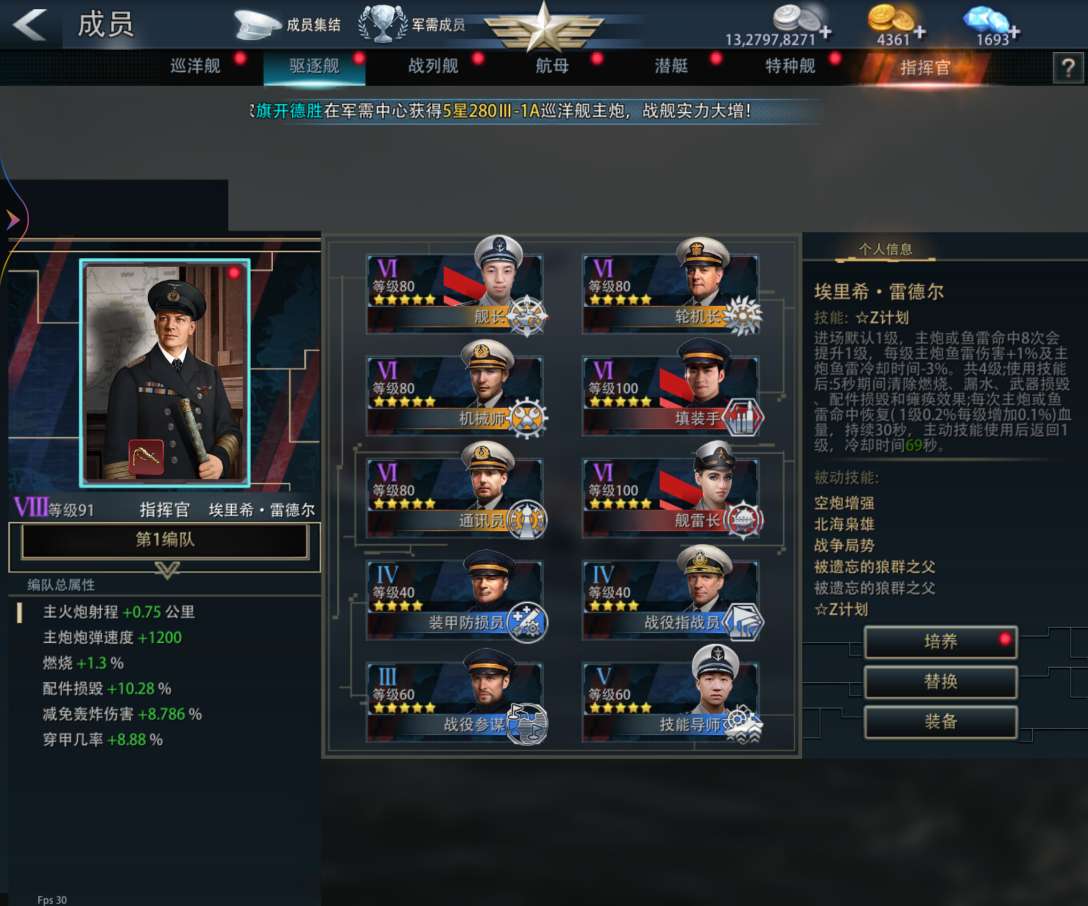This screenshot has width=1088, height=906.
Task: Expand the side panel purple arrow
Action: click(x=12, y=220)
